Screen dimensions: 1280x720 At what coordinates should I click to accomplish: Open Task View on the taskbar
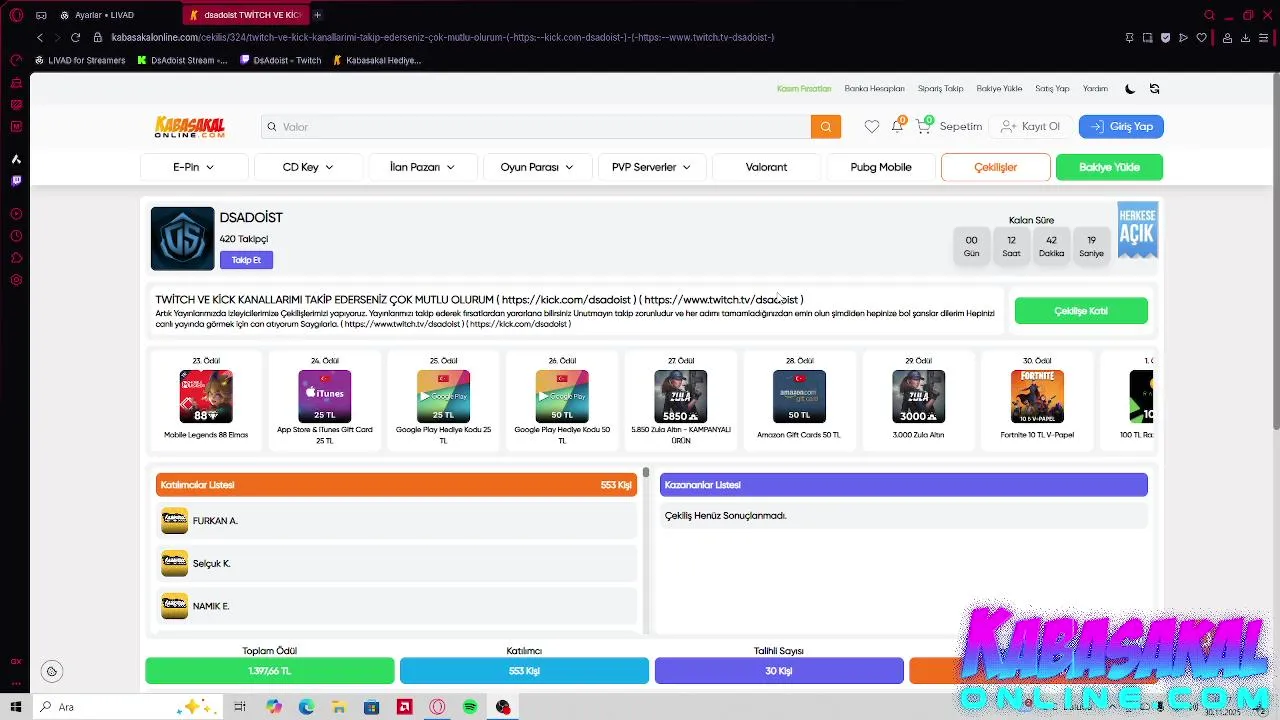pyautogui.click(x=240, y=707)
